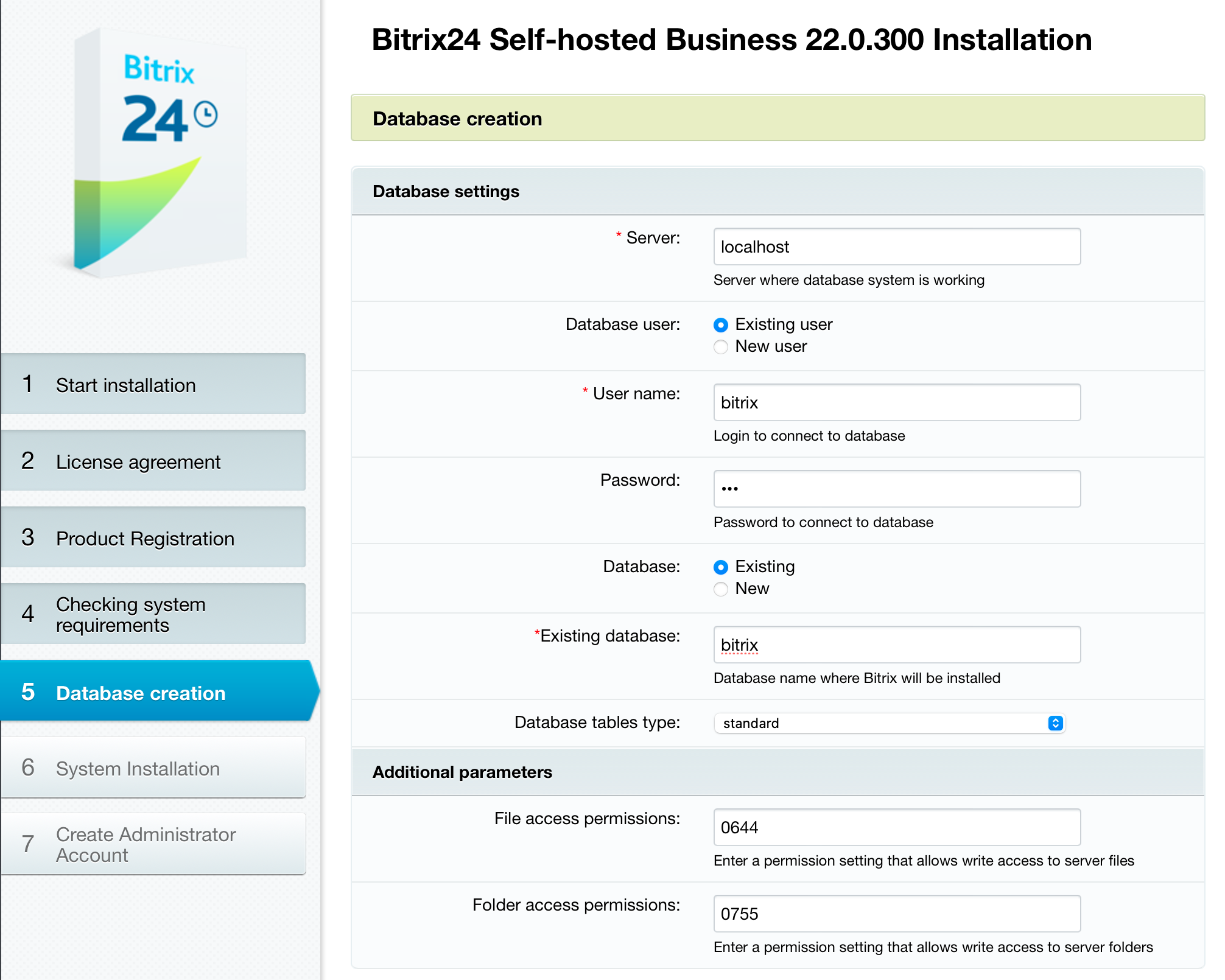Edit Folder access permissions field
Image resolution: width=1225 pixels, height=980 pixels.
[896, 914]
